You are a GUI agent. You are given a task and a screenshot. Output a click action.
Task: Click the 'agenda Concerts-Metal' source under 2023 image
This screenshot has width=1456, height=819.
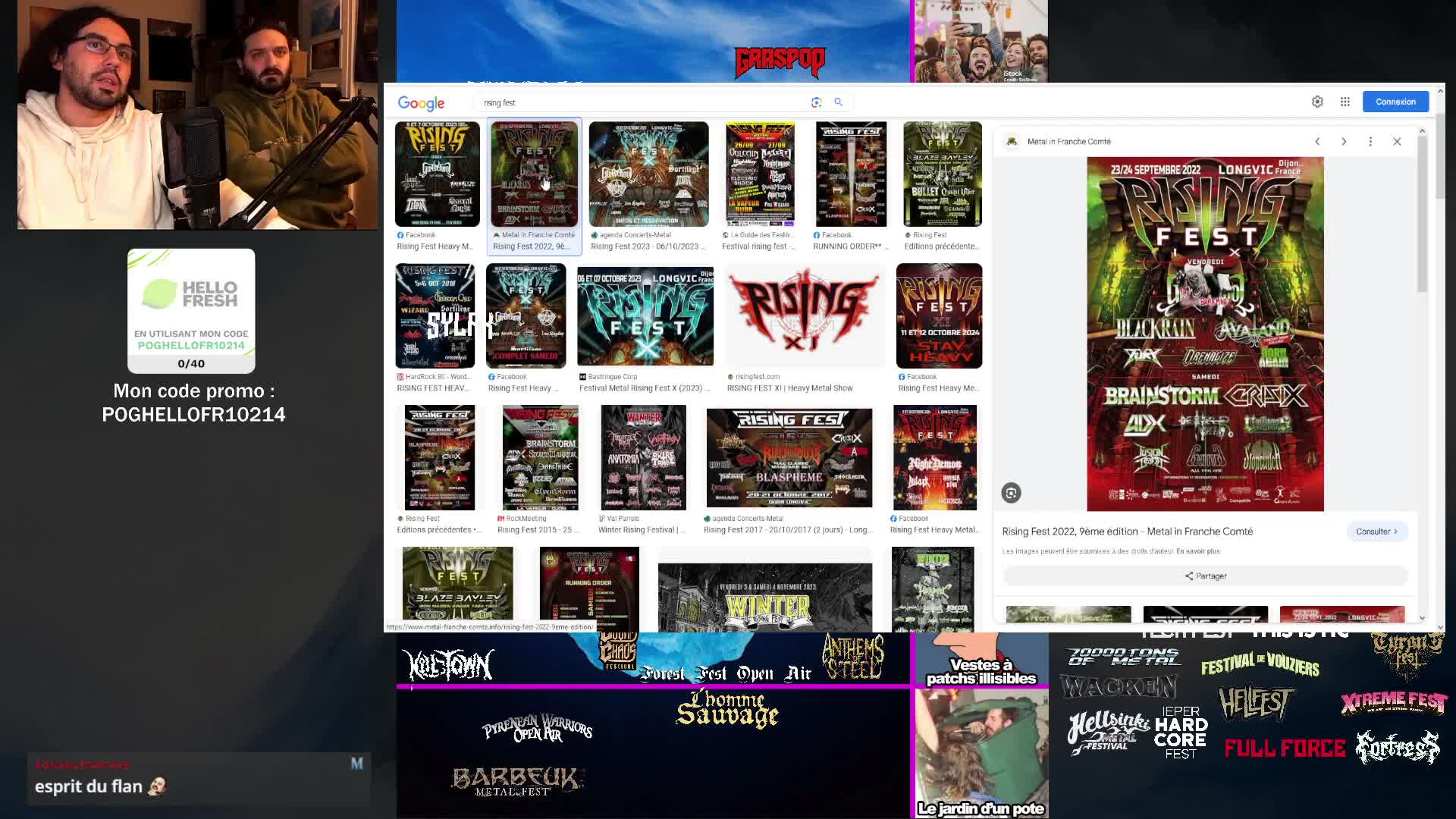(x=635, y=235)
